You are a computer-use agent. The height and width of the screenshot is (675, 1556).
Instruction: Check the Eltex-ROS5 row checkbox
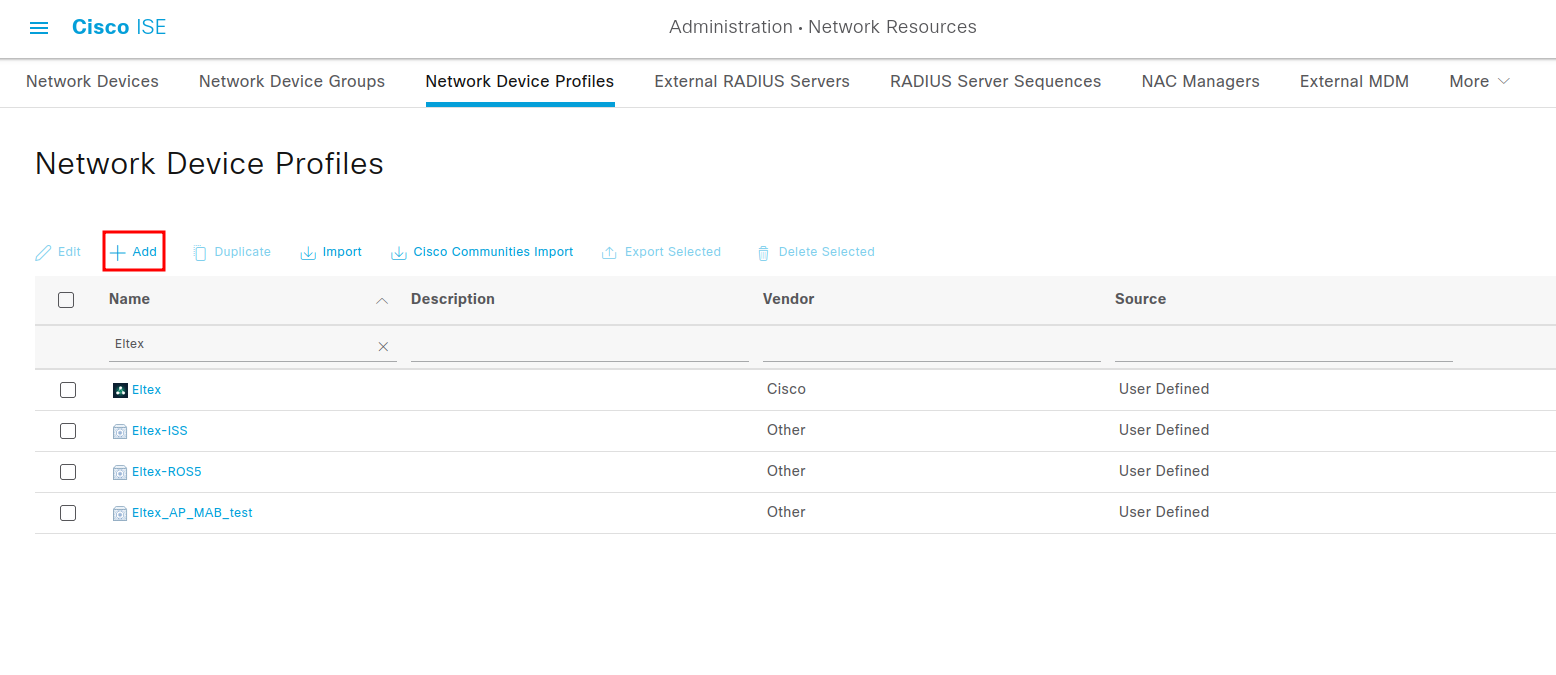[68, 472]
